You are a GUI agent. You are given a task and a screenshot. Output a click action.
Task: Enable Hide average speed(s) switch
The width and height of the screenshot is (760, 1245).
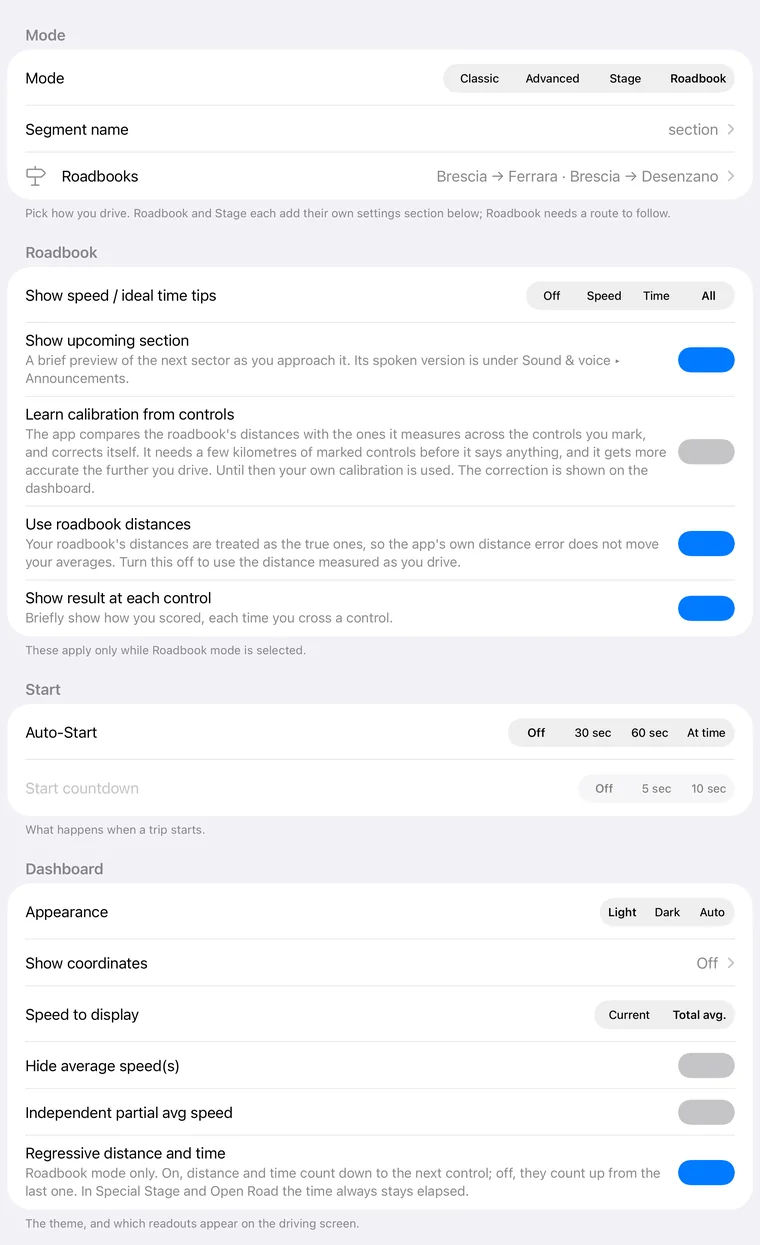tap(706, 1066)
